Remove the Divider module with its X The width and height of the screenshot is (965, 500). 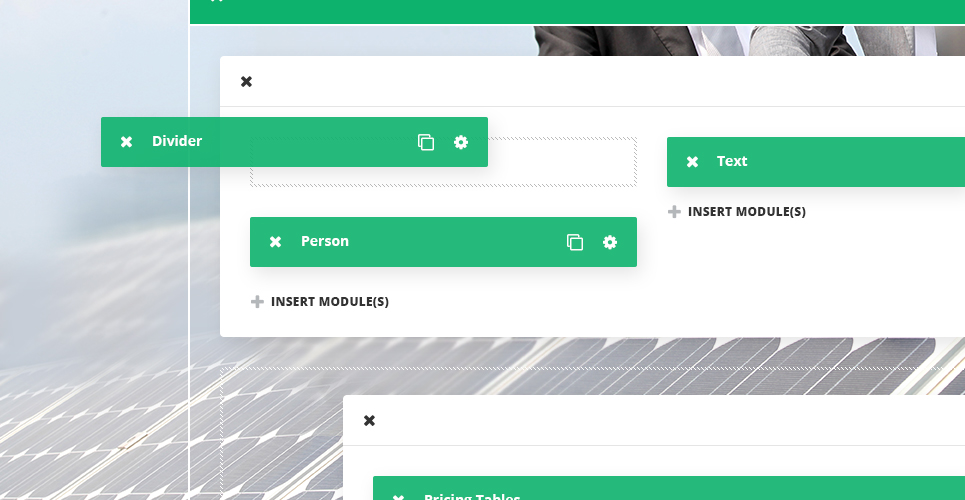(x=126, y=142)
